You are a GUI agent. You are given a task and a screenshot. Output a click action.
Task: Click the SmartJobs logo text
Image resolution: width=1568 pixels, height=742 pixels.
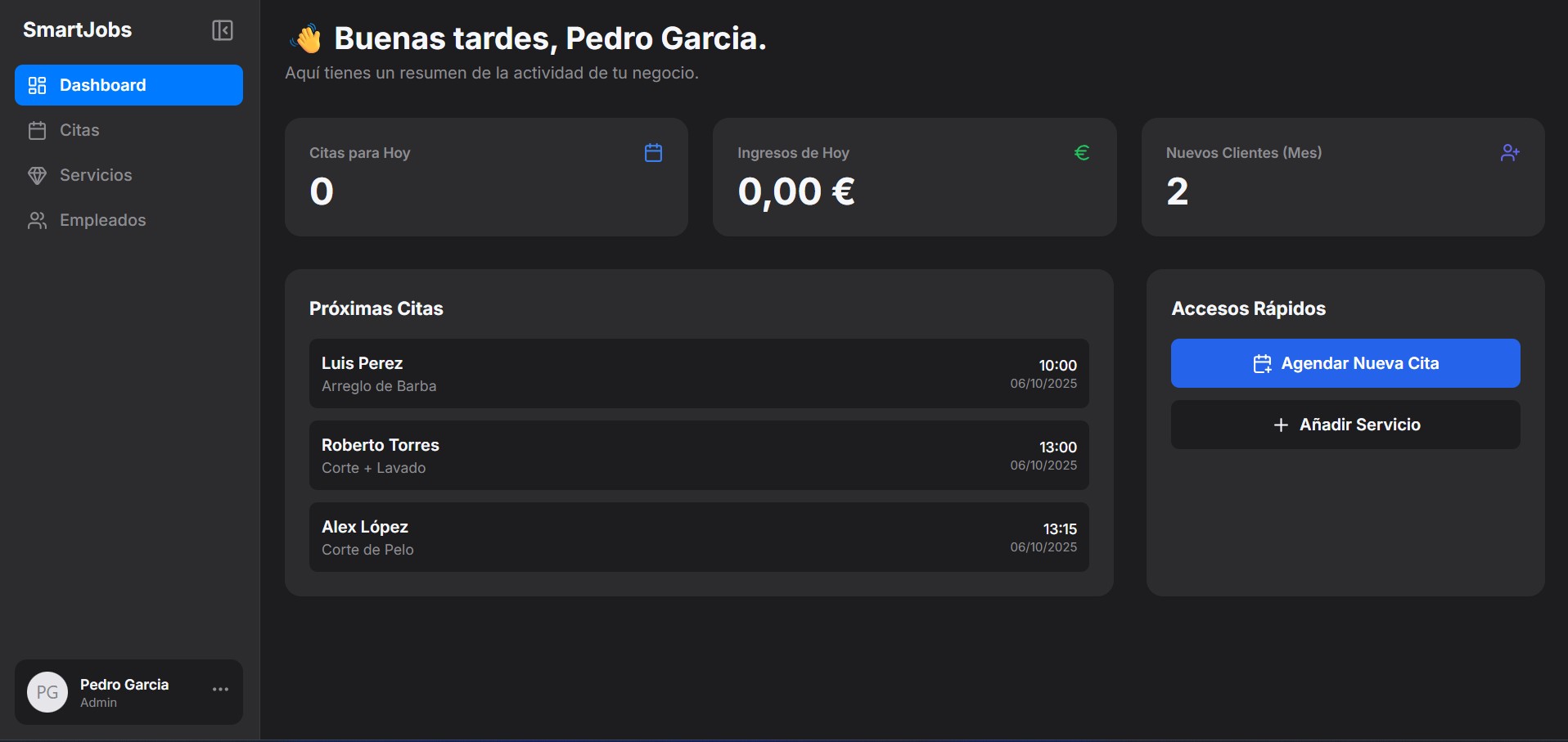tap(78, 30)
